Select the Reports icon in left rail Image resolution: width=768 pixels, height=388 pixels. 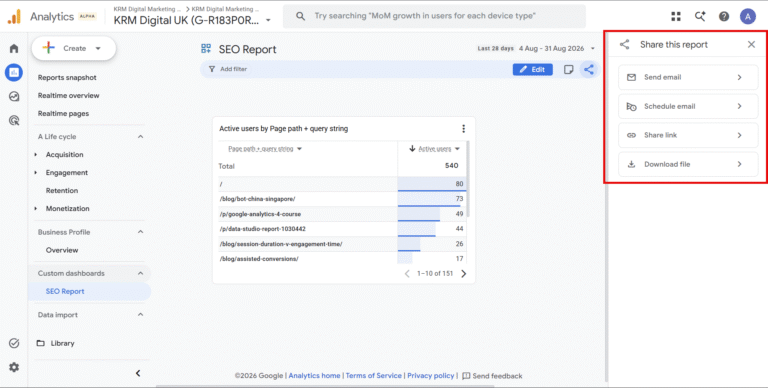(x=14, y=72)
